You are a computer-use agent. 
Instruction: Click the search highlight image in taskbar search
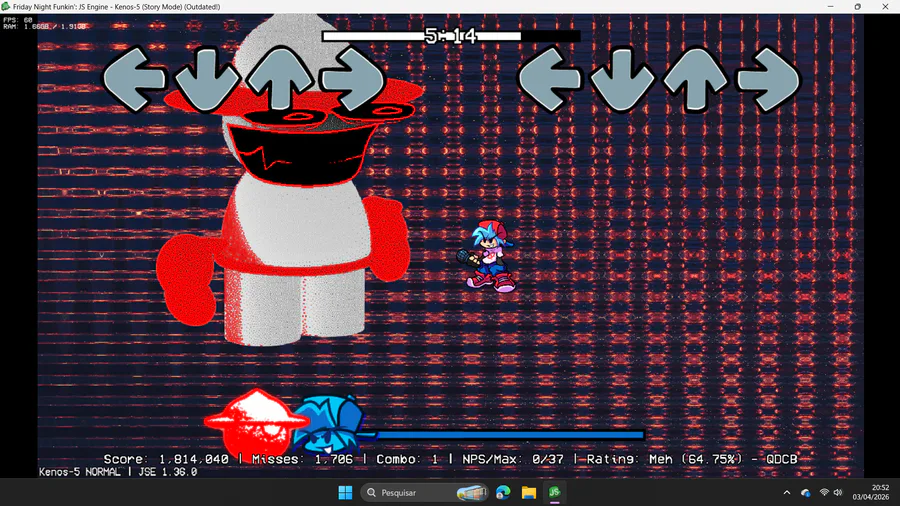[x=471, y=492]
